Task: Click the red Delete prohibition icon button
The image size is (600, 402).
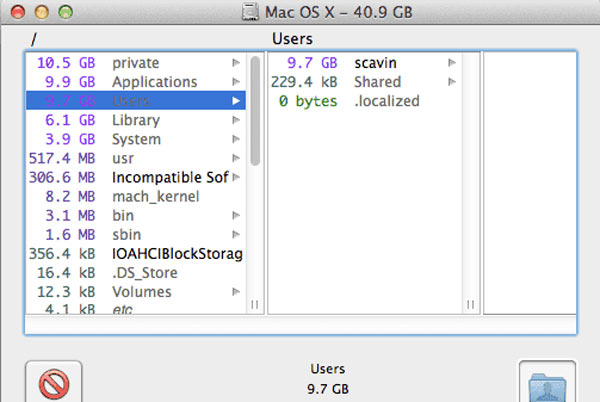Action: 53,382
